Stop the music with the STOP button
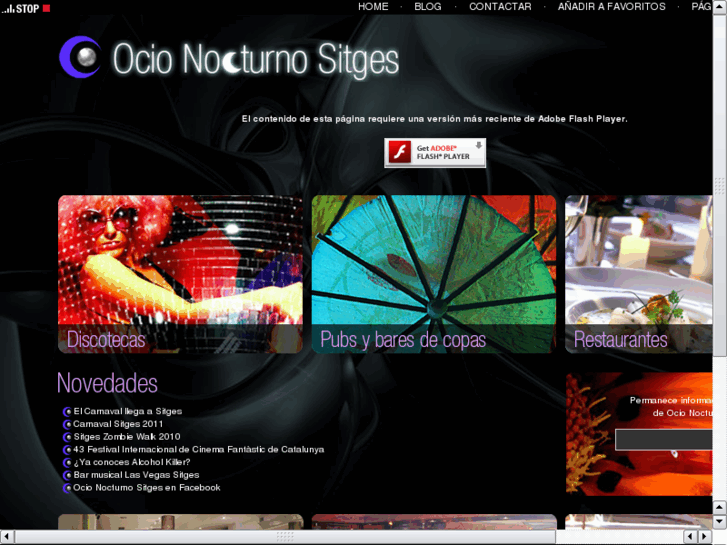 [33, 8]
